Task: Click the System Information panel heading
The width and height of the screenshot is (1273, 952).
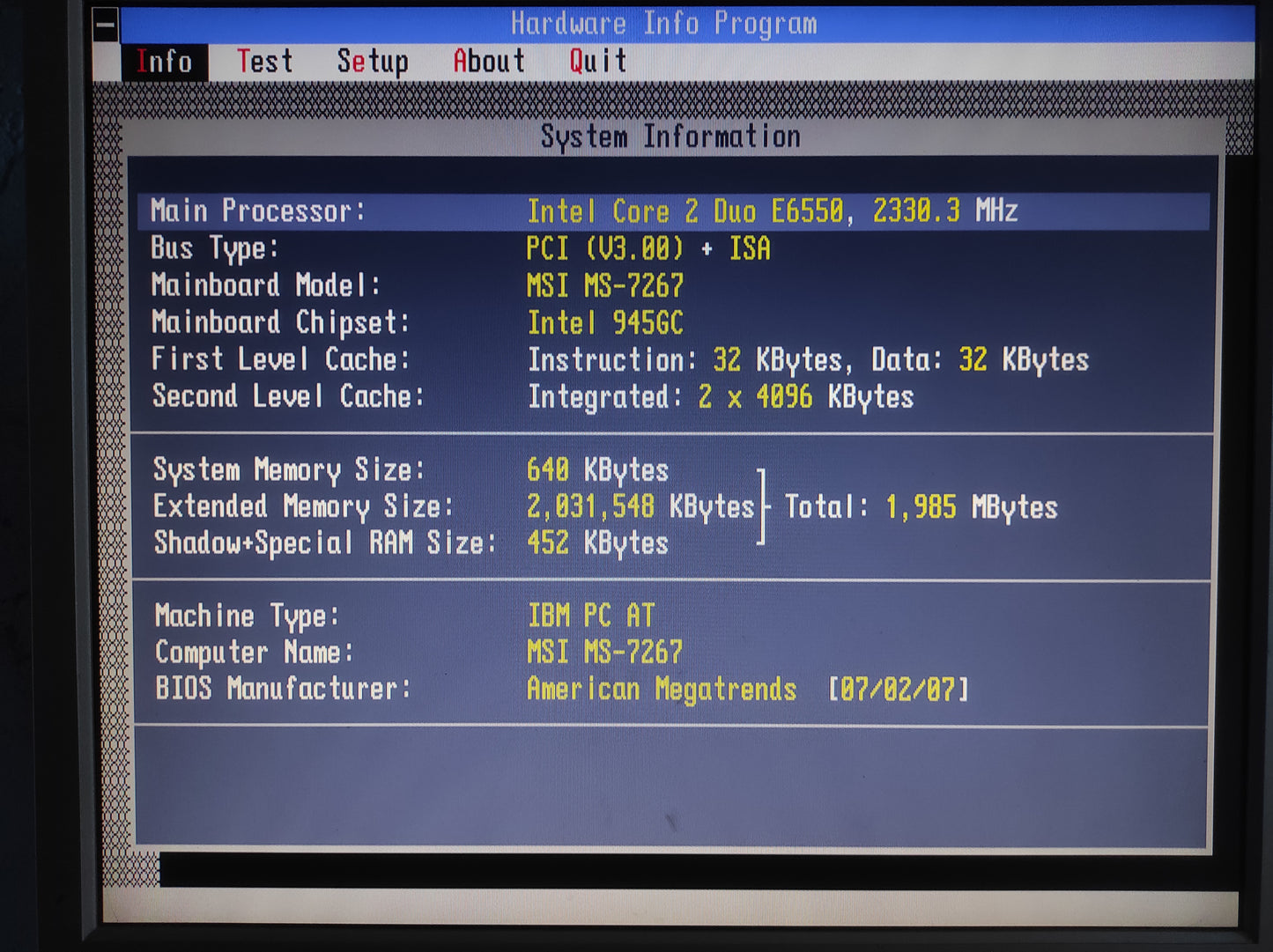Action: point(670,137)
